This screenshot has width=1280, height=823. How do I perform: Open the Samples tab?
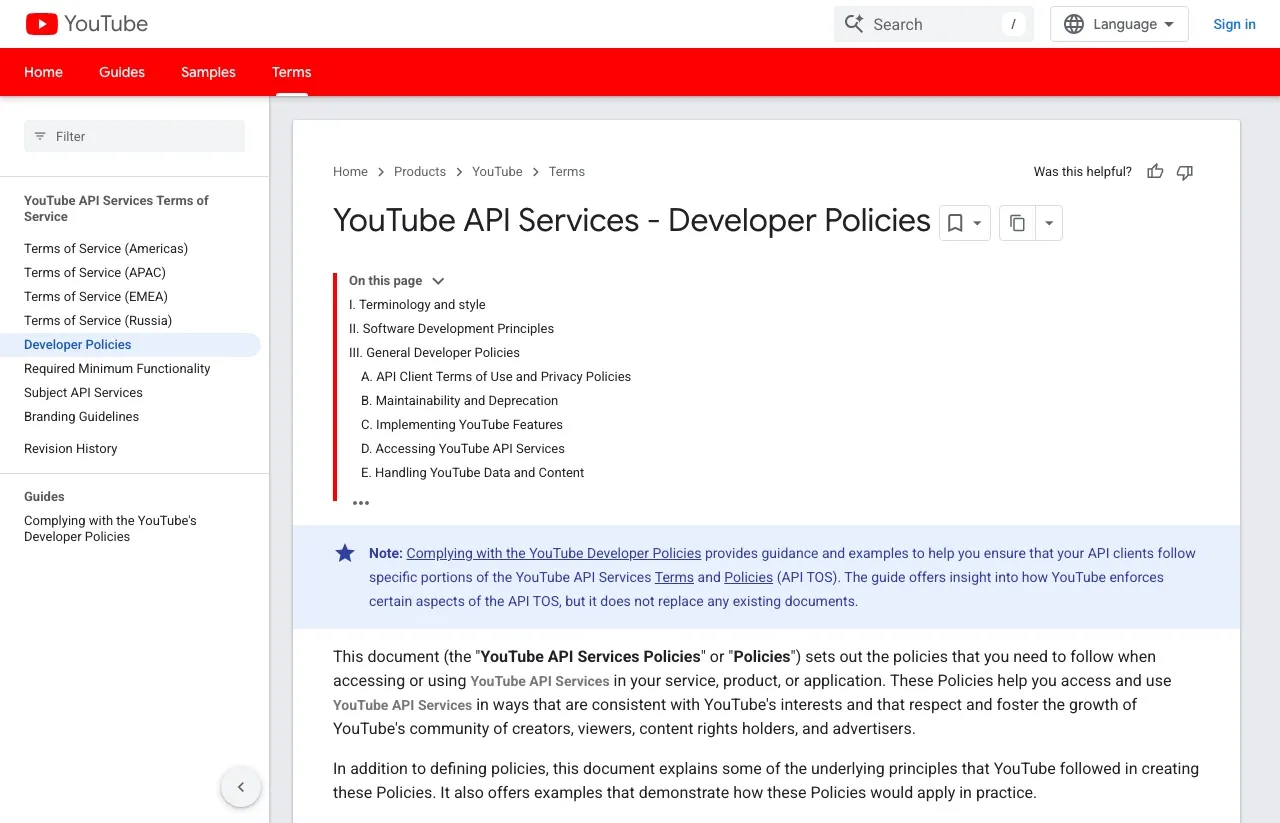208,72
